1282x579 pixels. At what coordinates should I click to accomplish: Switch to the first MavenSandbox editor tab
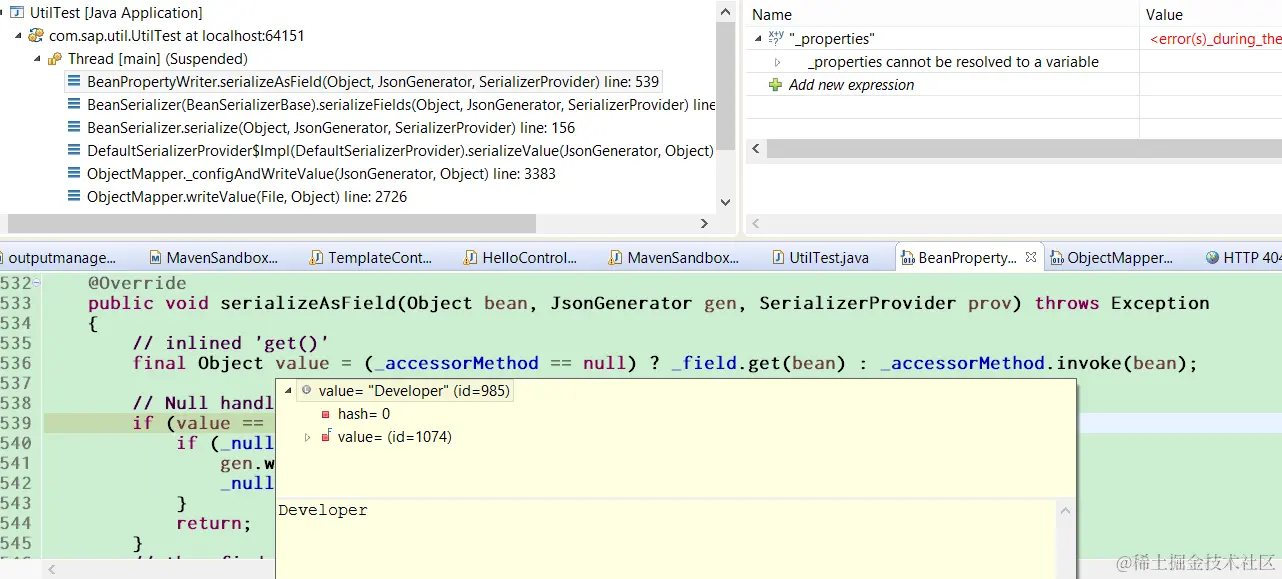pos(213,258)
